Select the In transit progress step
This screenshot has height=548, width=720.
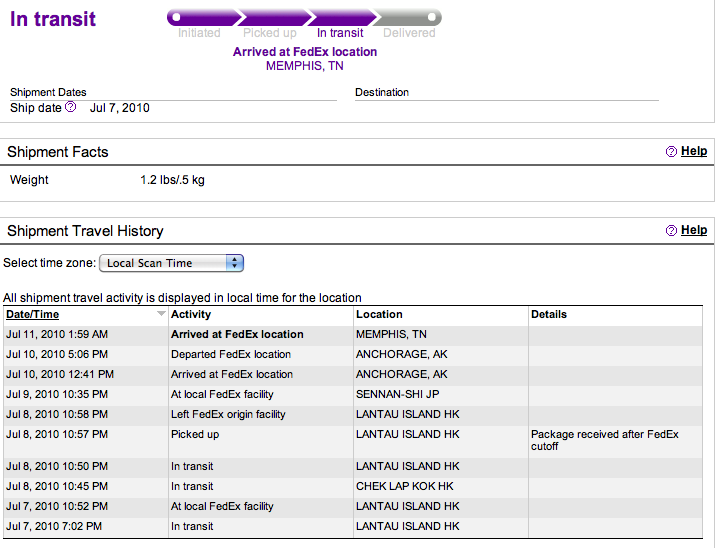[340, 33]
